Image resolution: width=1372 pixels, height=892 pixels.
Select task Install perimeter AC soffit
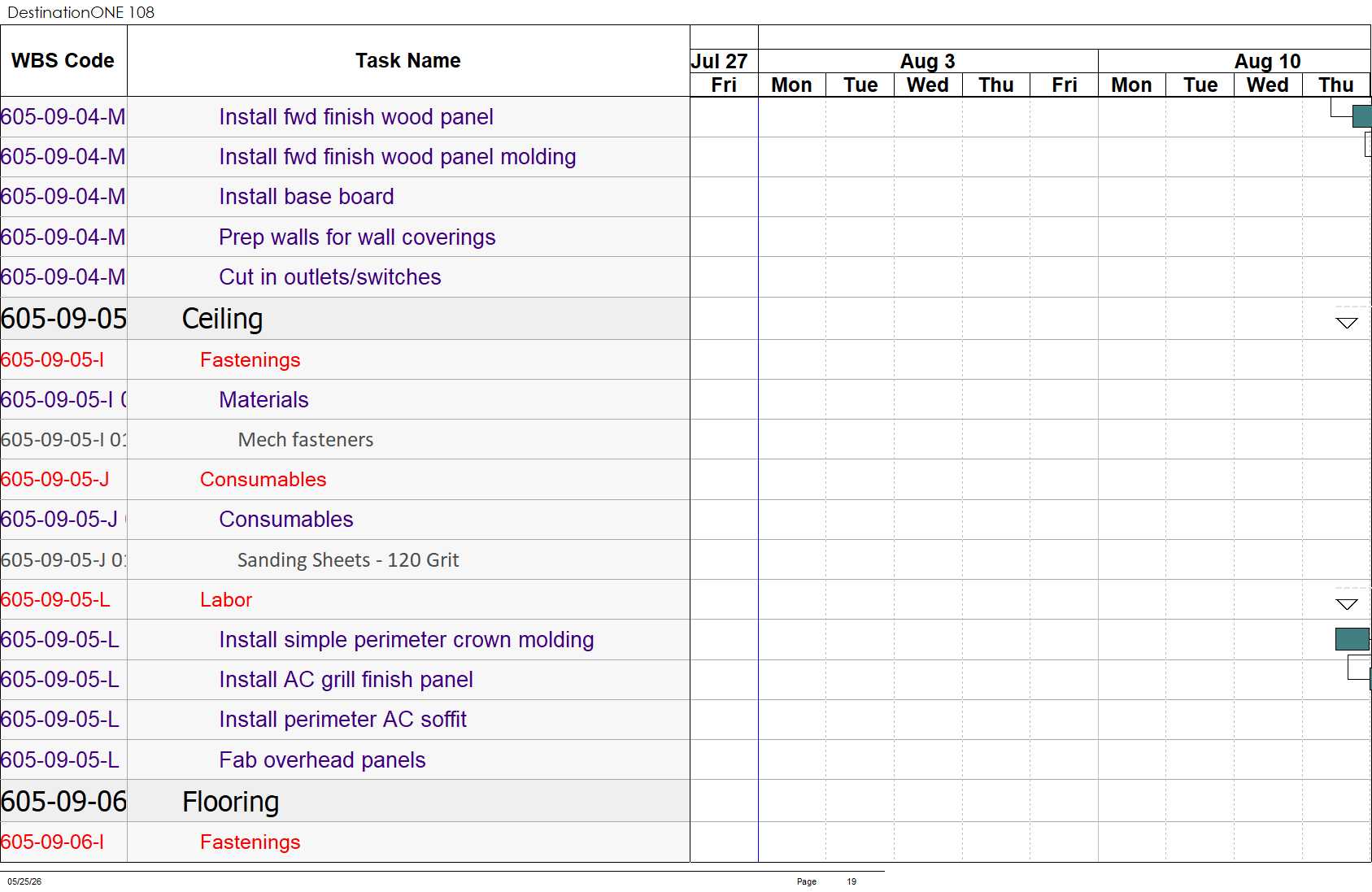coord(342,720)
